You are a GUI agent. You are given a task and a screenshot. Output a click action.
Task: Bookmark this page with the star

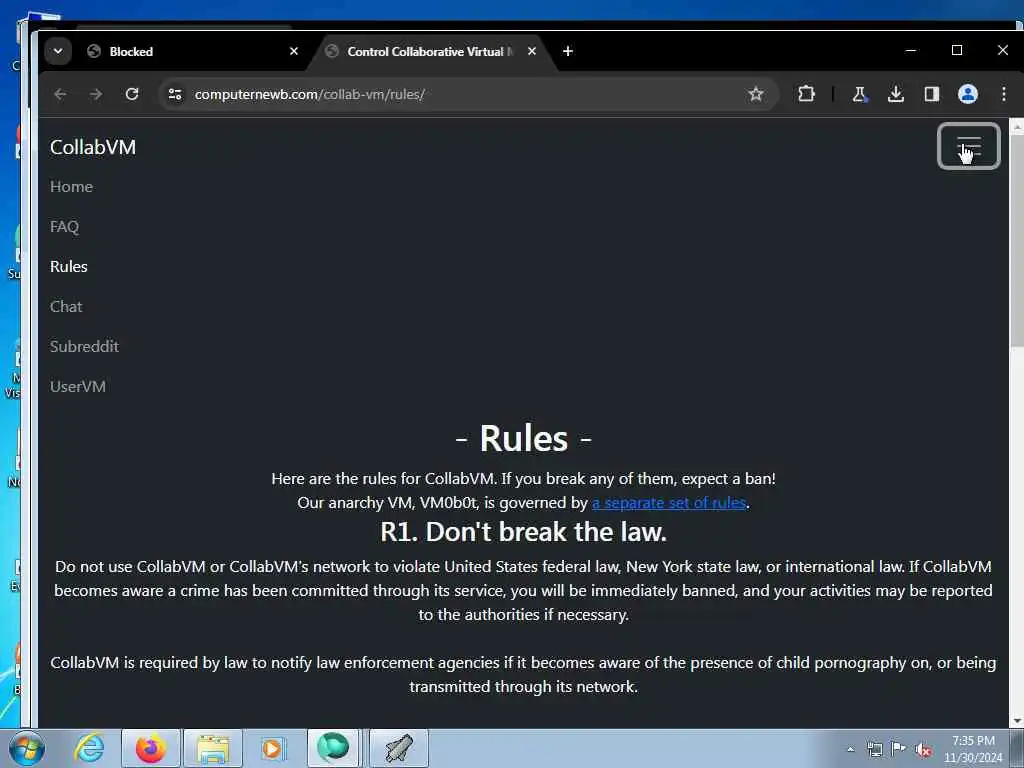coord(756,94)
